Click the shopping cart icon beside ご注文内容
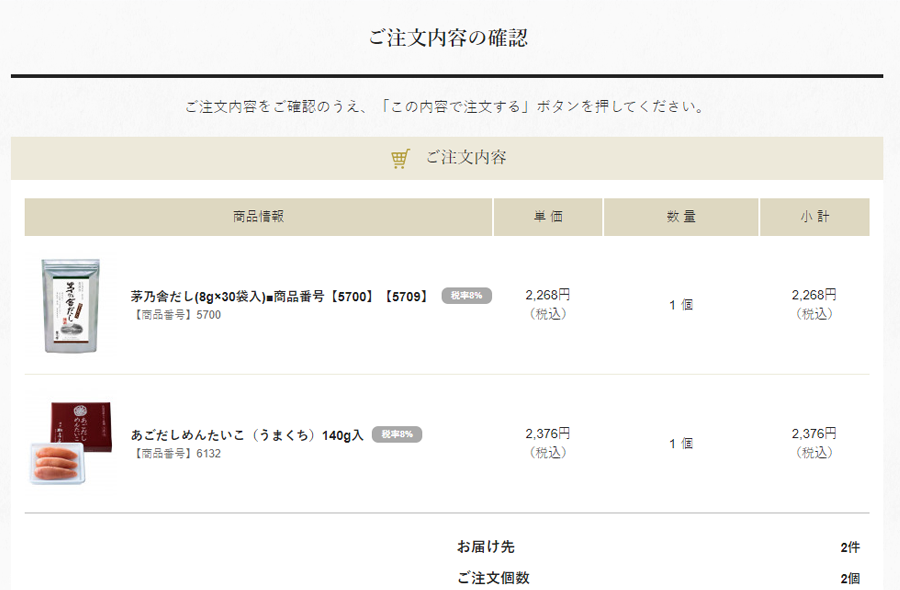Screen dimensions: 900x590 click(x=400, y=158)
